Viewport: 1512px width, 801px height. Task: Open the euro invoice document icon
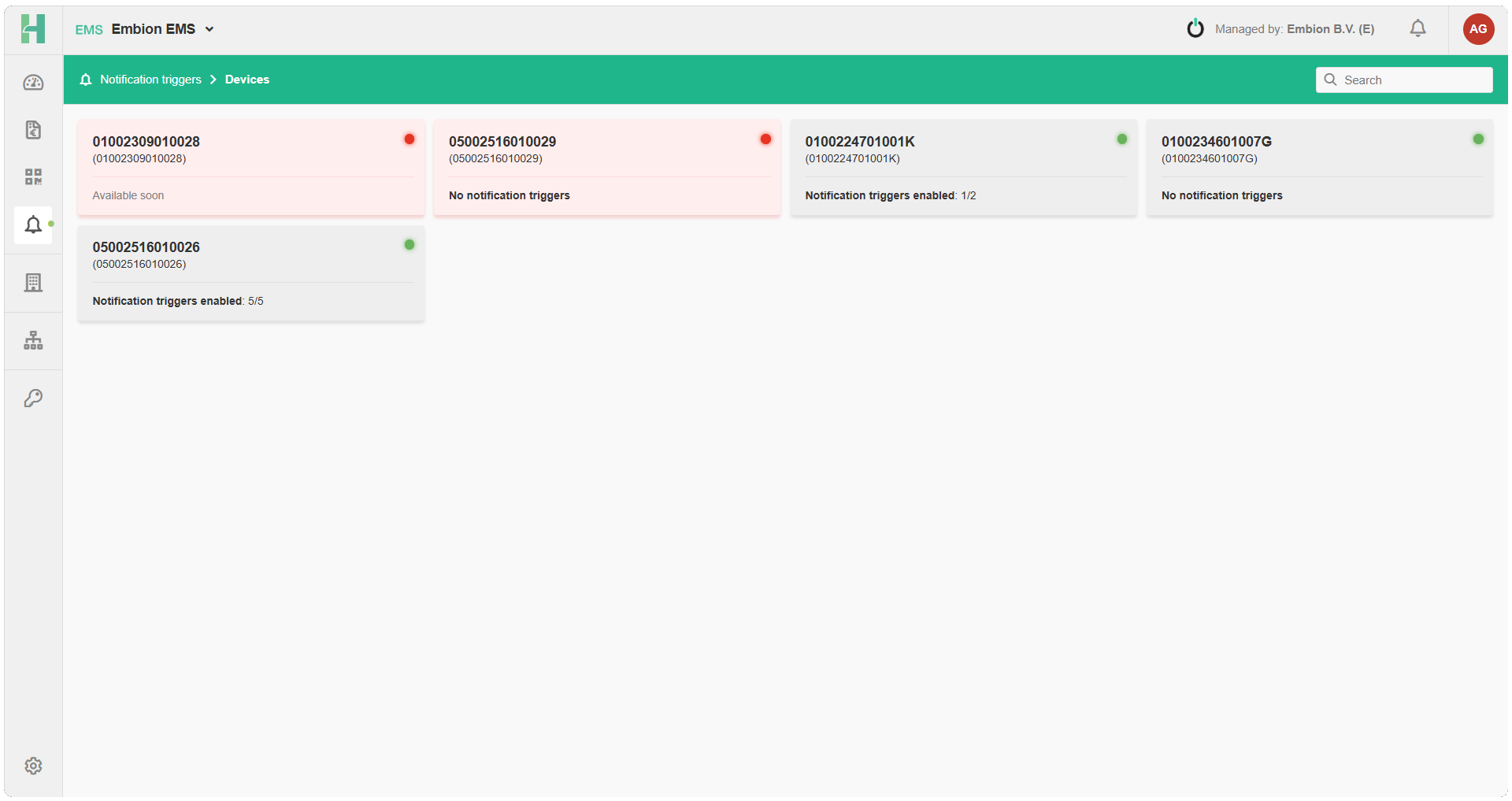(33, 130)
